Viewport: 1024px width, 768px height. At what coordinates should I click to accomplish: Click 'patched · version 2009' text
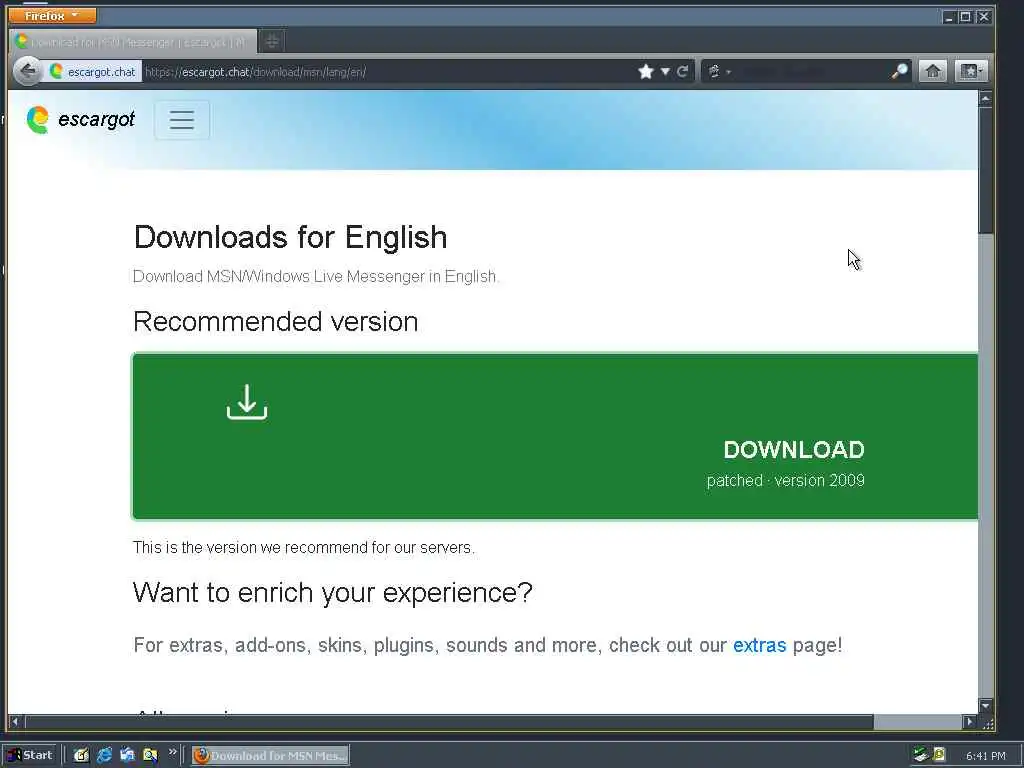click(786, 481)
